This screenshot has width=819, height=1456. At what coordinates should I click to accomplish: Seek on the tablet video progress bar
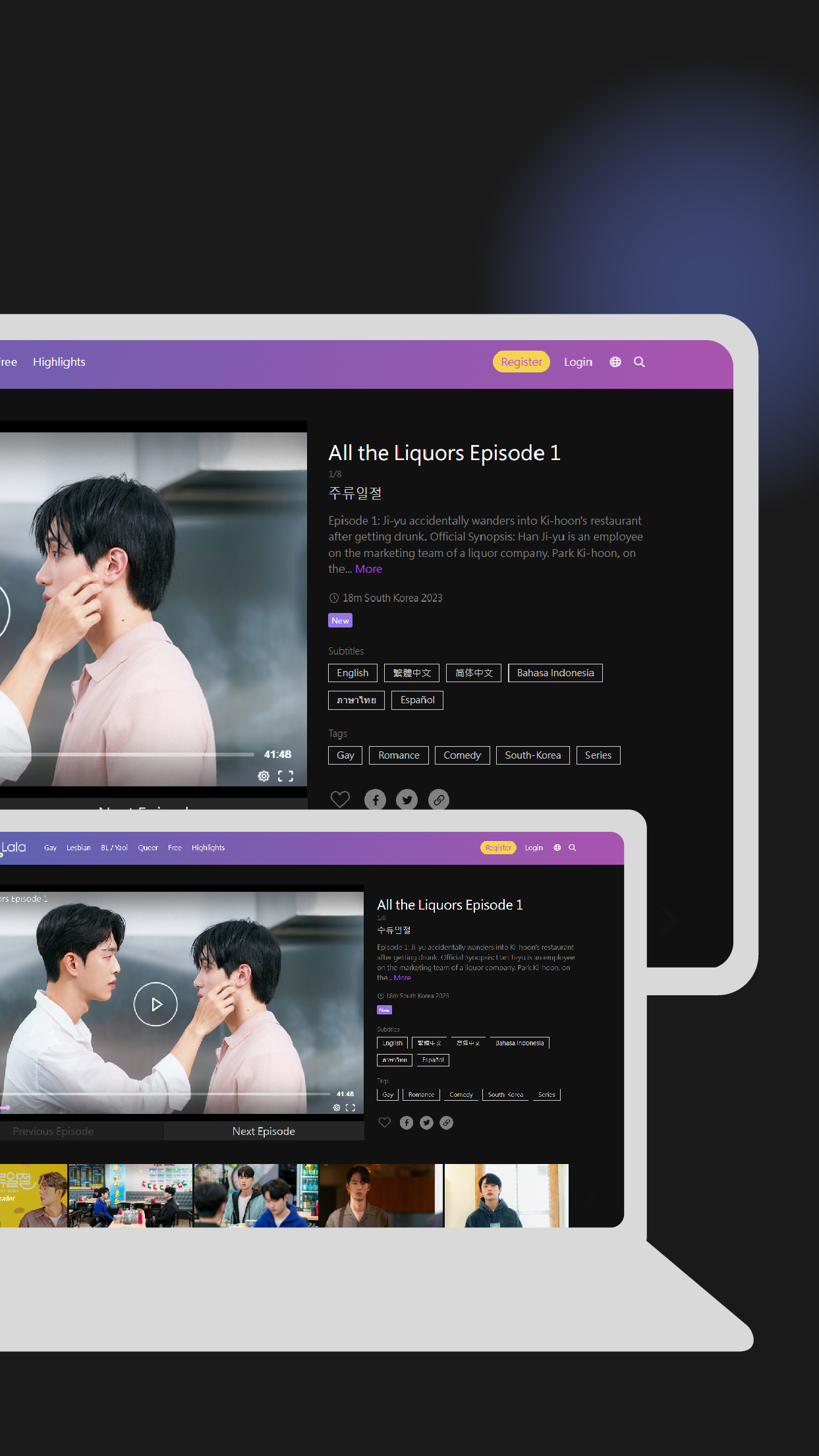(127, 754)
